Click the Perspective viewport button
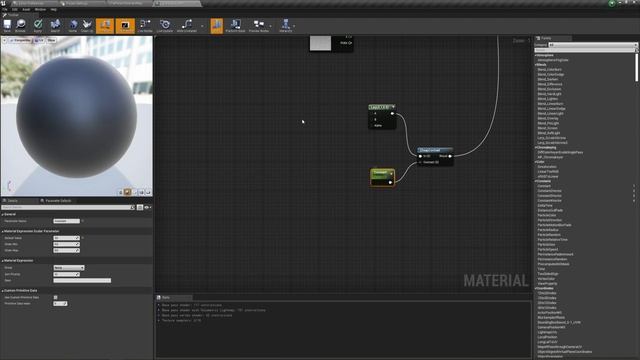This screenshot has height=360, width=640. [20, 40]
